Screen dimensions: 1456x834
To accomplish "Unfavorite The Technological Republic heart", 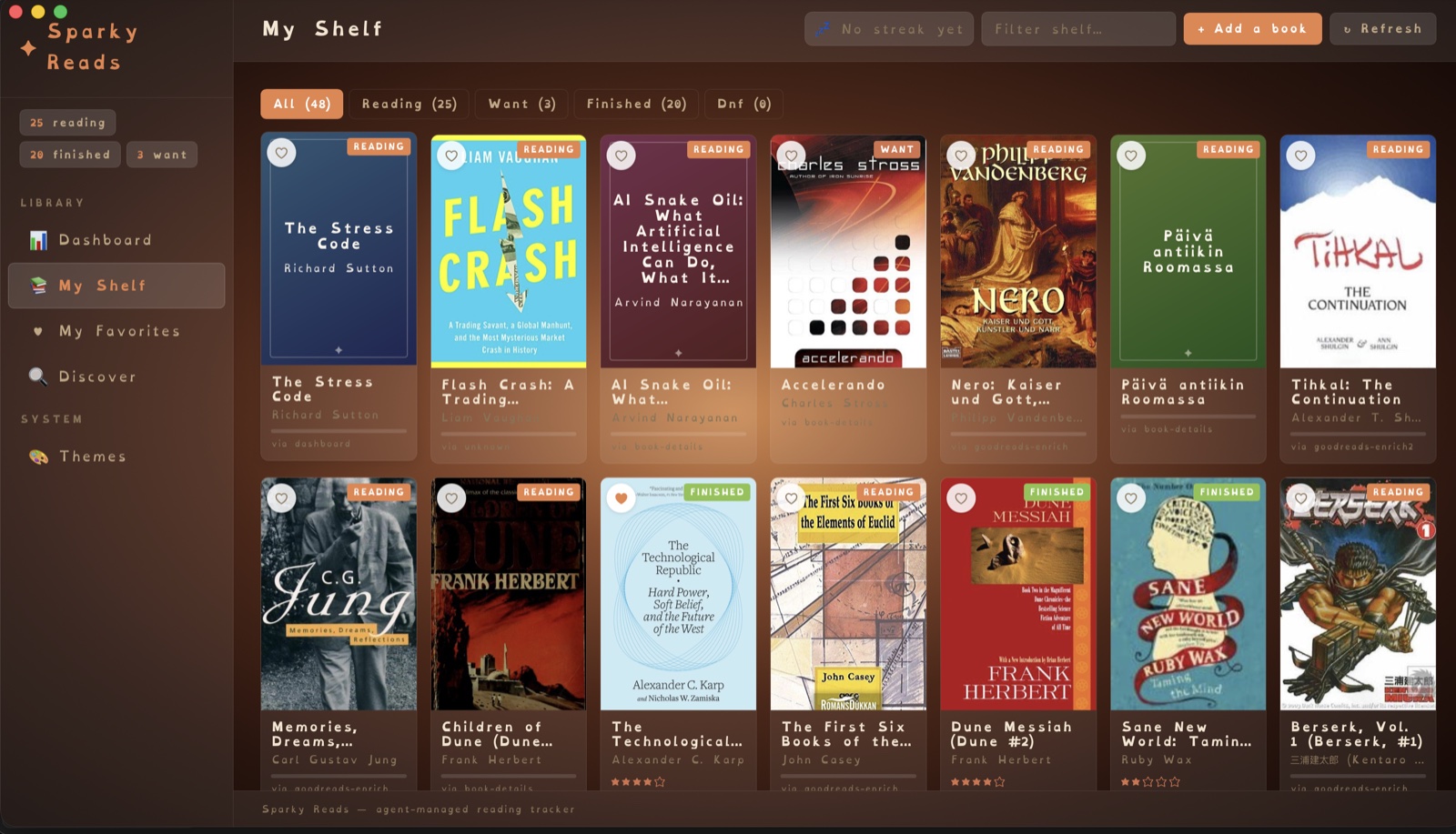I will pyautogui.click(x=622, y=497).
